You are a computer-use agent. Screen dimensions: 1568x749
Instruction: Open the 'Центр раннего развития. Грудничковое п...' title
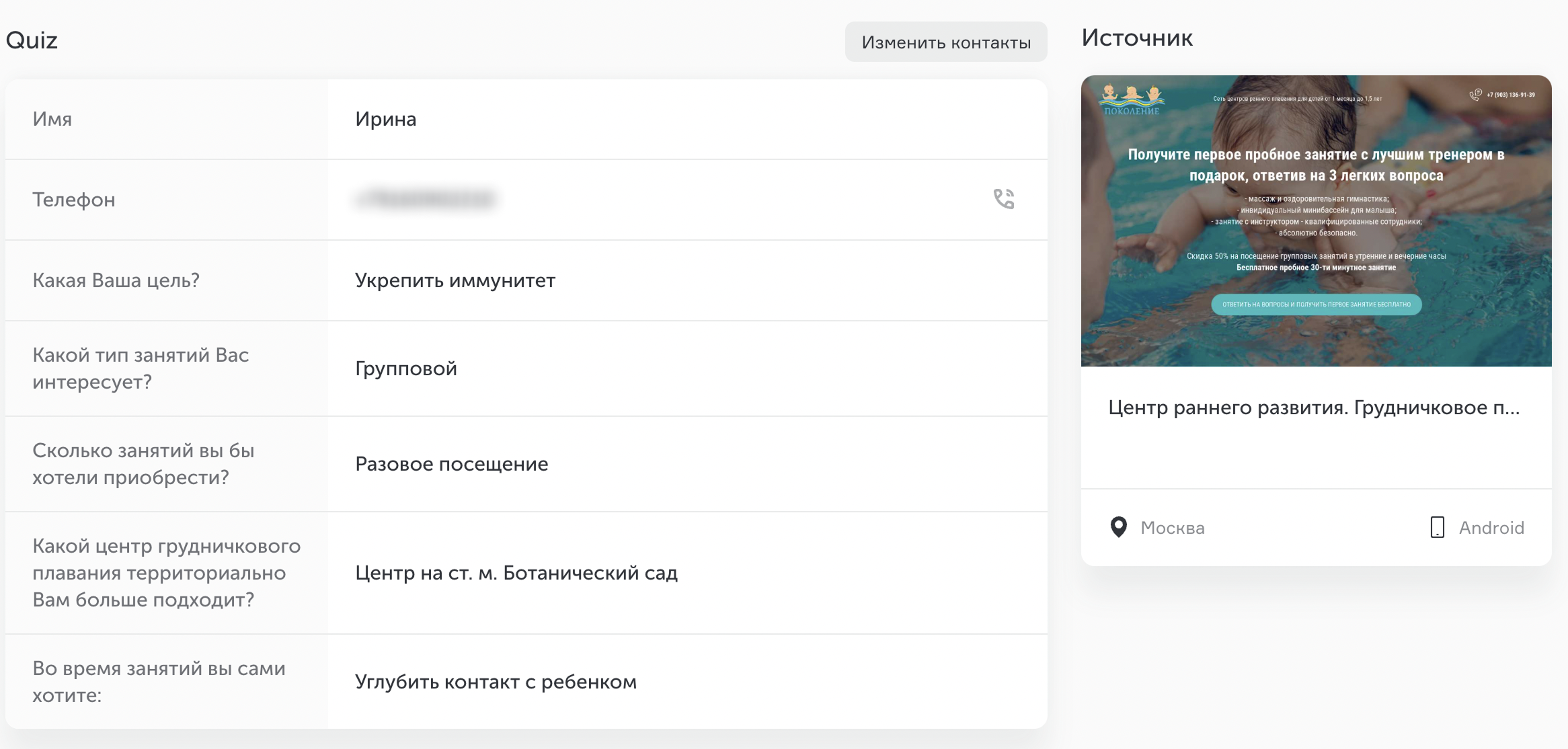1314,407
